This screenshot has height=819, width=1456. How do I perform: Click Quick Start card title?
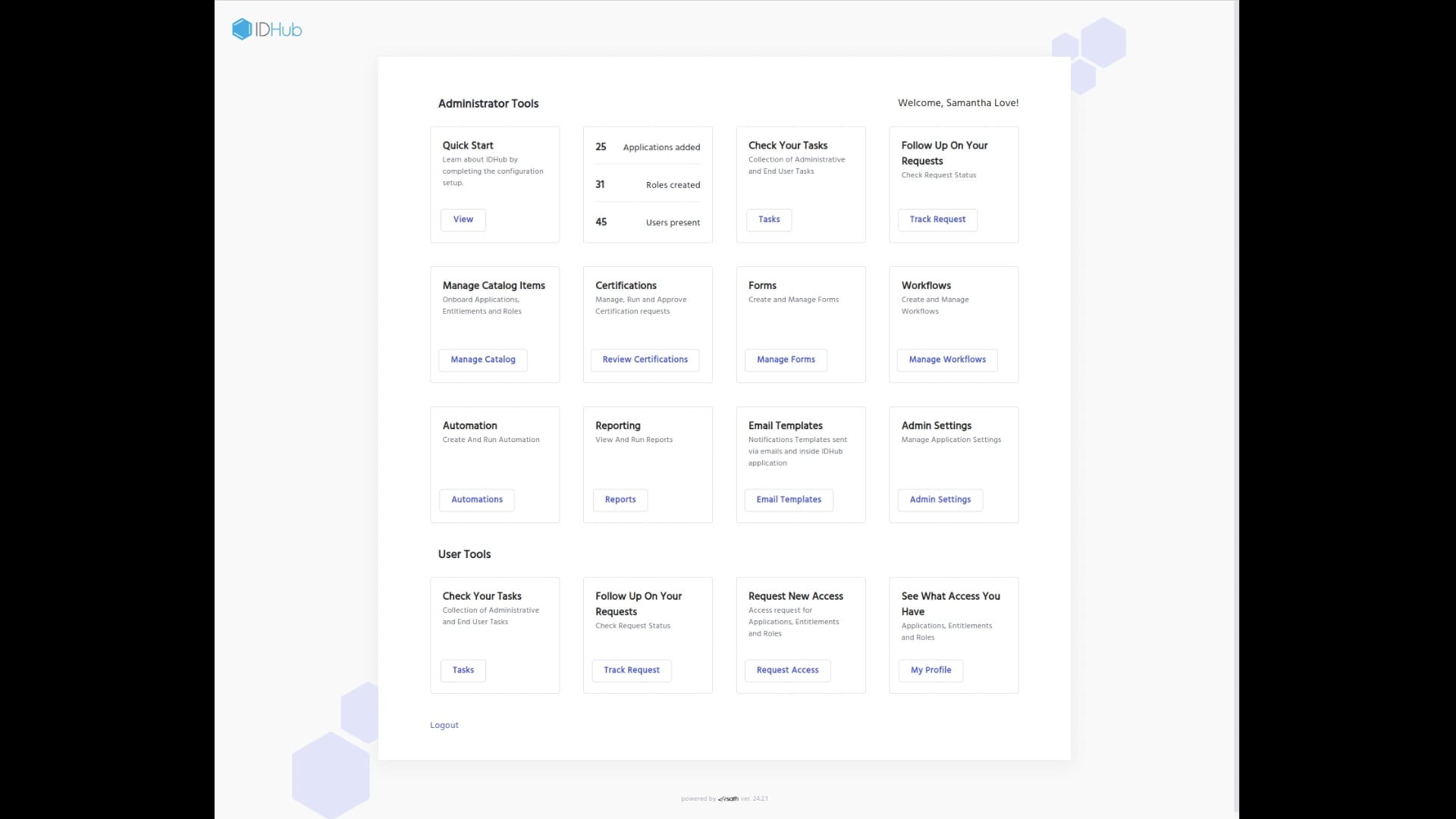(x=468, y=146)
